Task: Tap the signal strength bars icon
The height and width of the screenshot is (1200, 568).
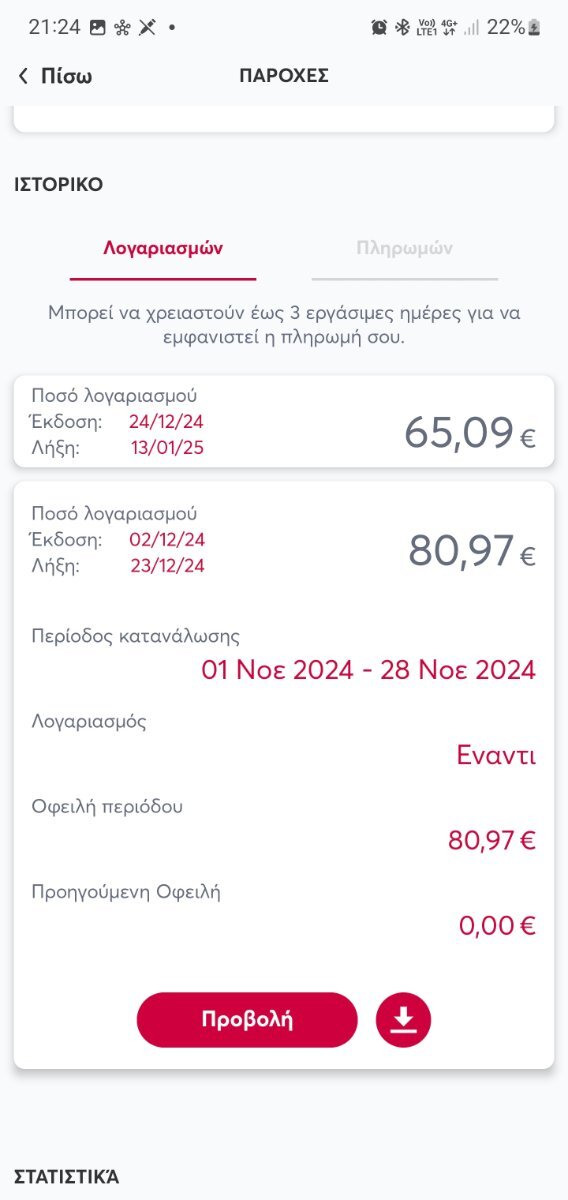Action: (471, 27)
